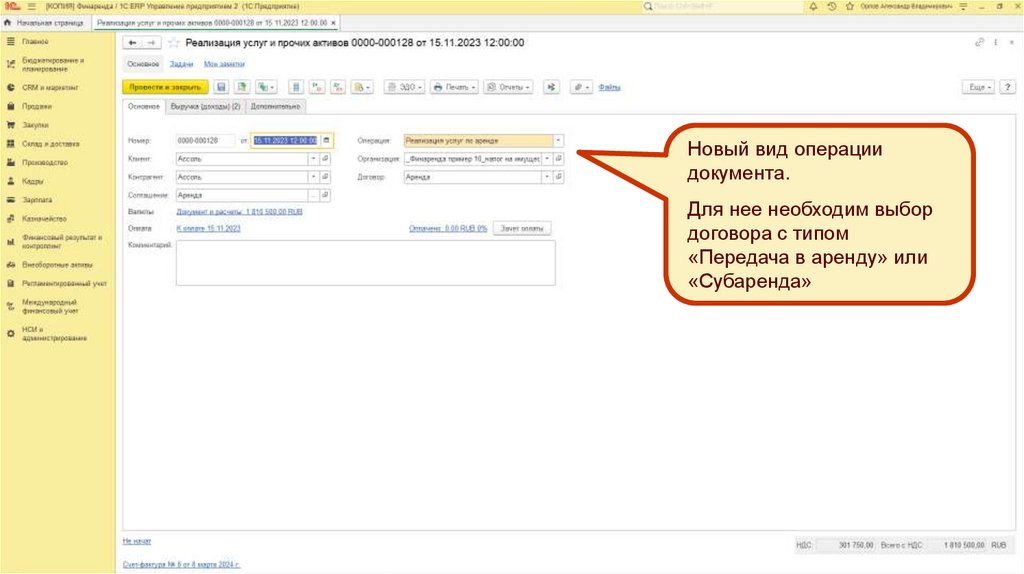Expand the Договор field dropdown
This screenshot has height=574, width=1024.
547,176
